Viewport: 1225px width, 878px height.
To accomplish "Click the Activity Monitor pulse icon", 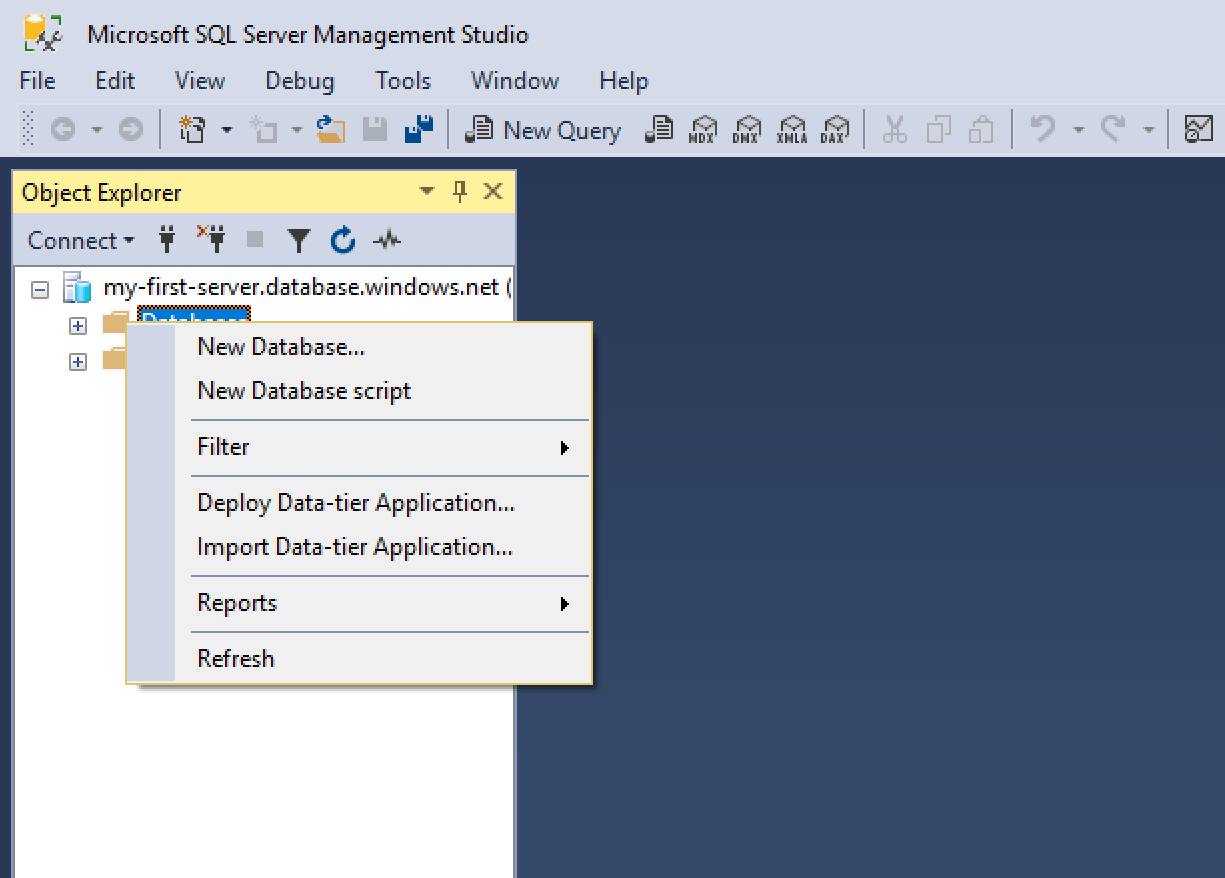I will tap(387, 240).
